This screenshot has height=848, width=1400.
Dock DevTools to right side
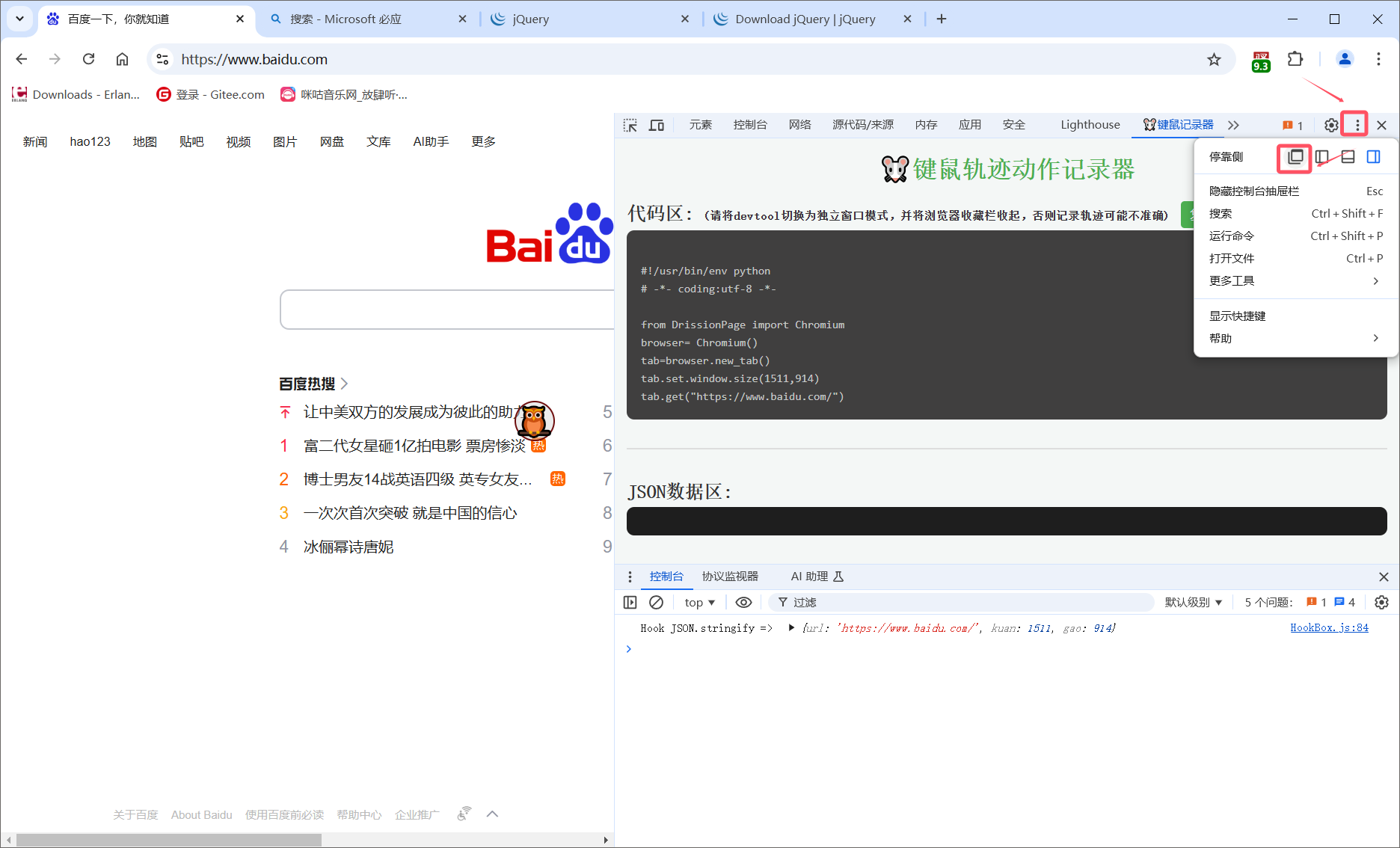click(1374, 157)
